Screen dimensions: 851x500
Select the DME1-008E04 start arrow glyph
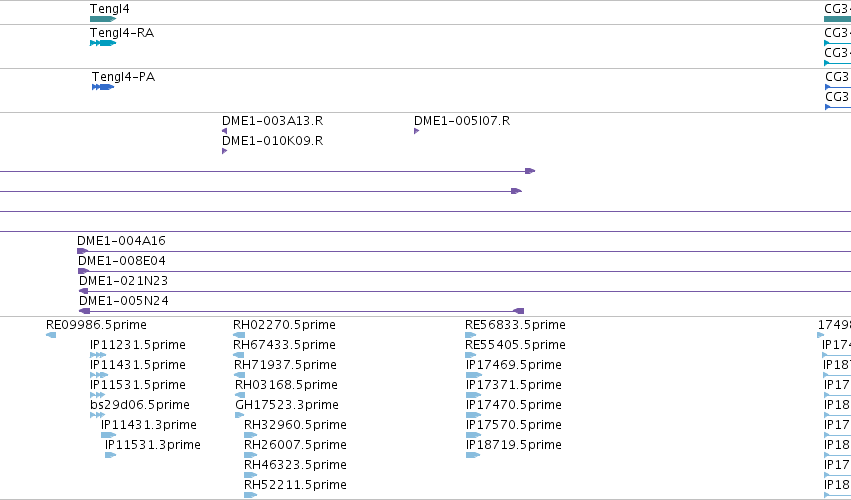[x=83, y=271]
